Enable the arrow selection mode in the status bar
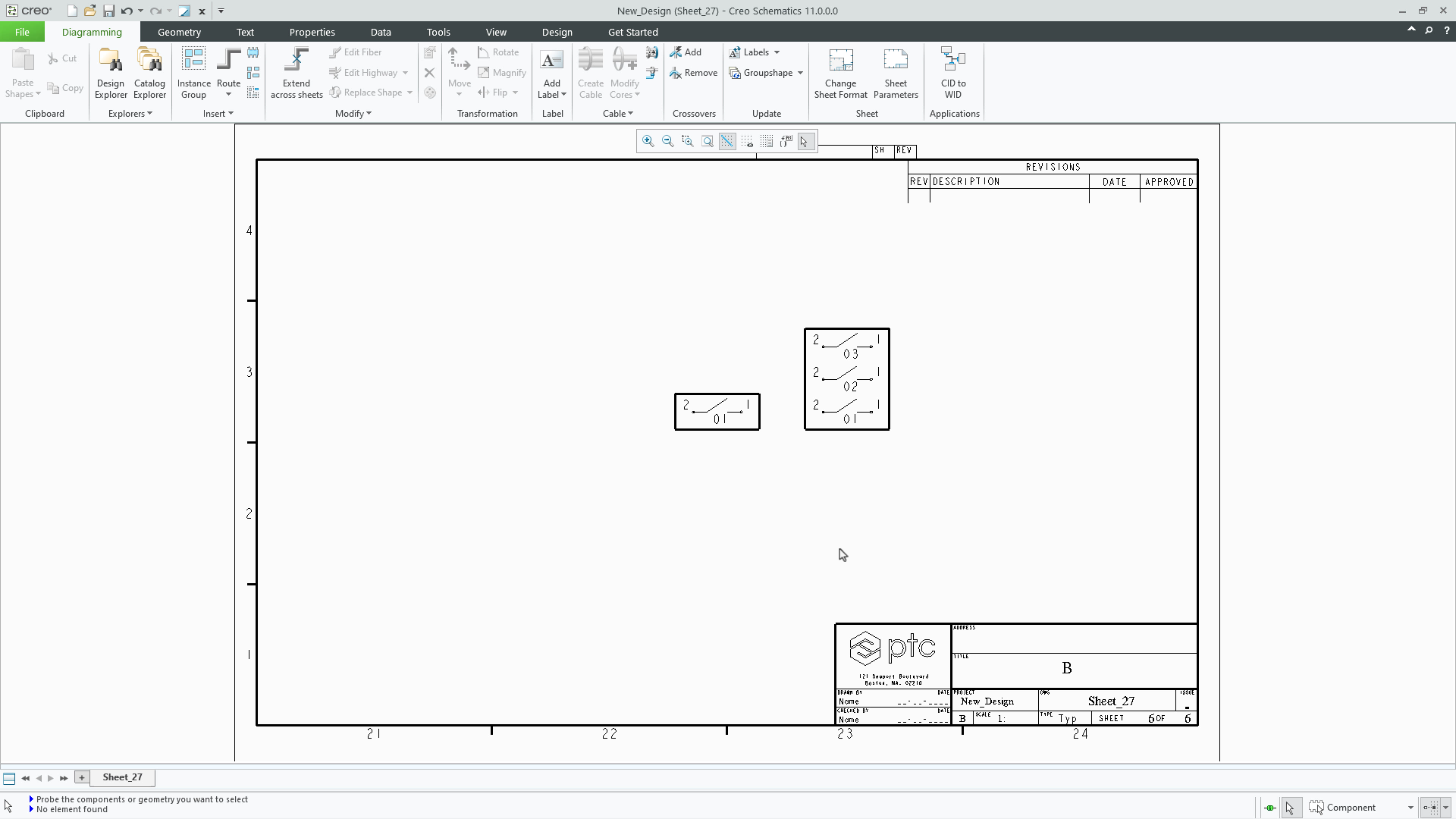The height and width of the screenshot is (819, 1456). 1290,808
